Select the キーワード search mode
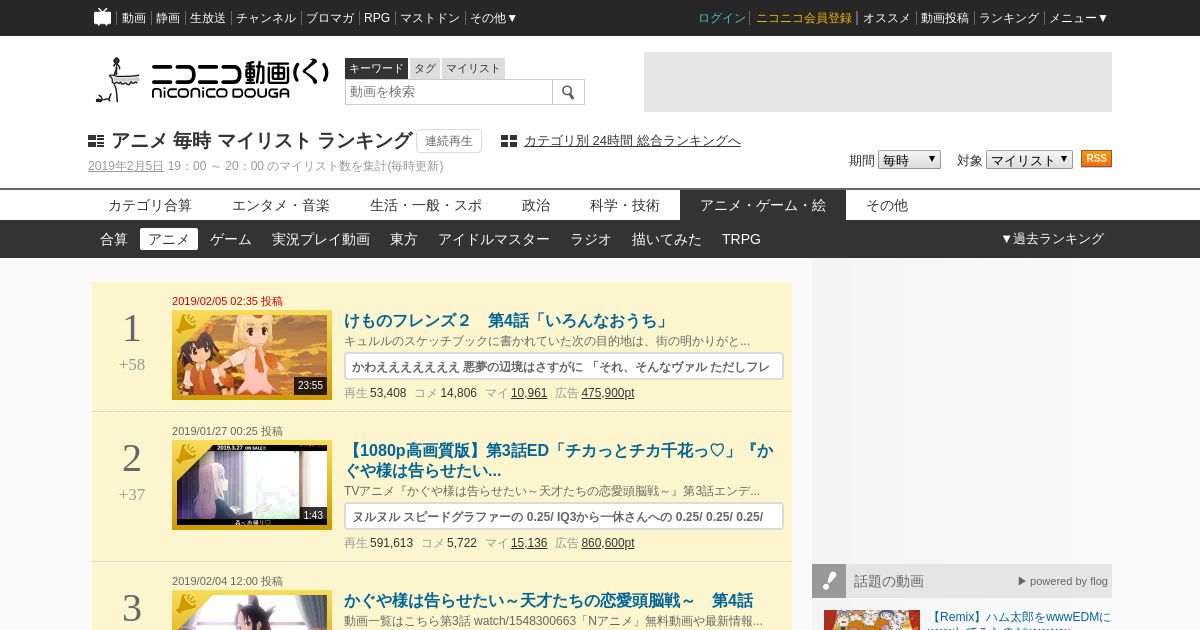This screenshot has height=630, width=1200. tap(376, 68)
